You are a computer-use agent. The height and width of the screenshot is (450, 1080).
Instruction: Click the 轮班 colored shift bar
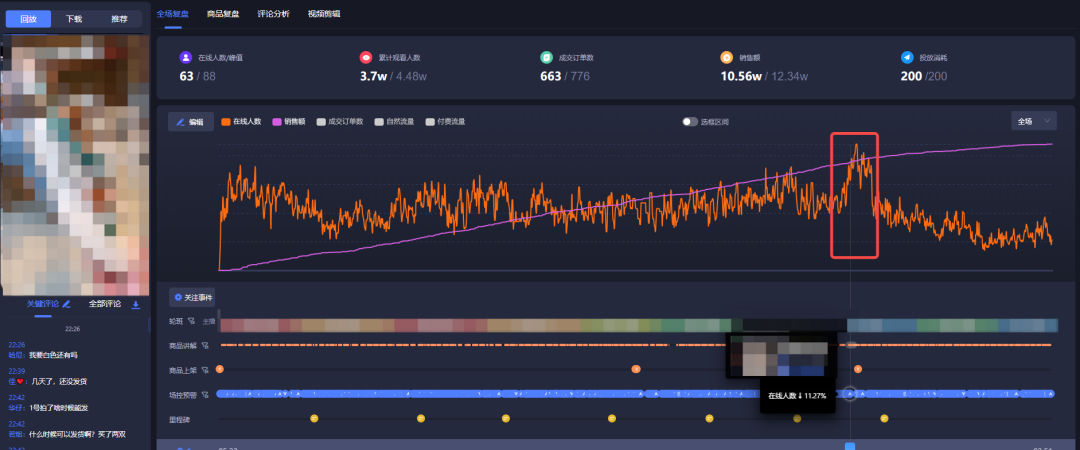coord(638,325)
